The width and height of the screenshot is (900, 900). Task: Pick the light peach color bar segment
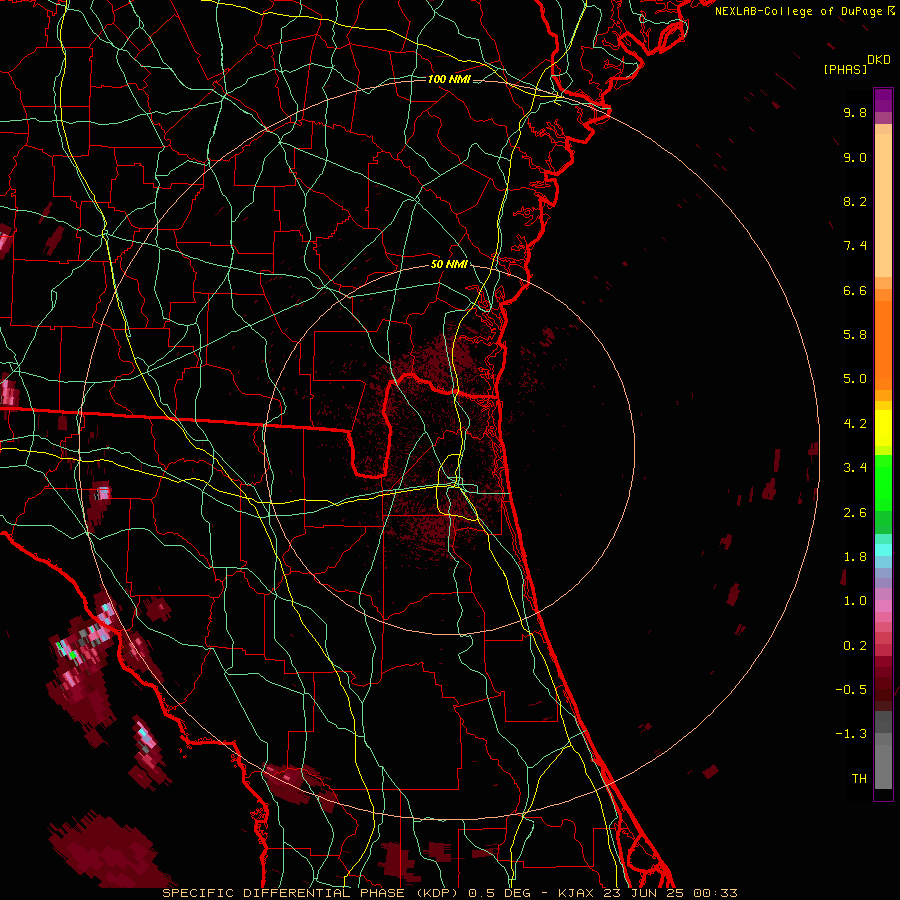pyautogui.click(x=883, y=205)
